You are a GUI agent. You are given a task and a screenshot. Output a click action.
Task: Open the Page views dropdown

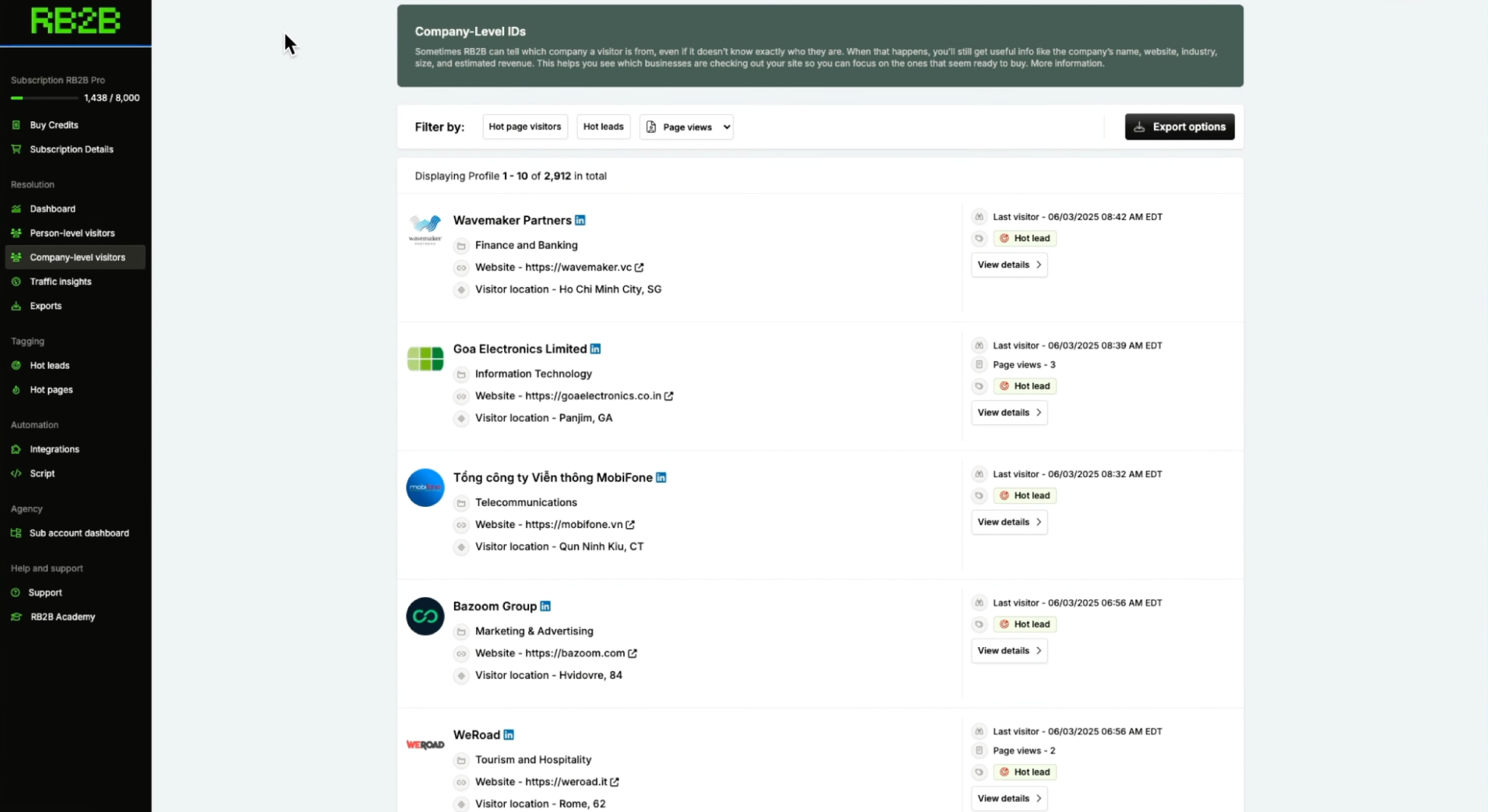coord(687,126)
